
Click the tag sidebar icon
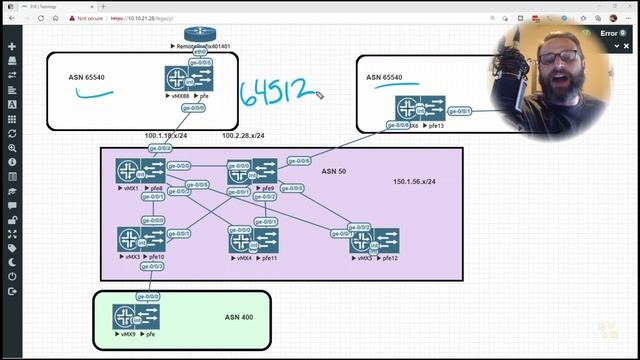coord(12,248)
